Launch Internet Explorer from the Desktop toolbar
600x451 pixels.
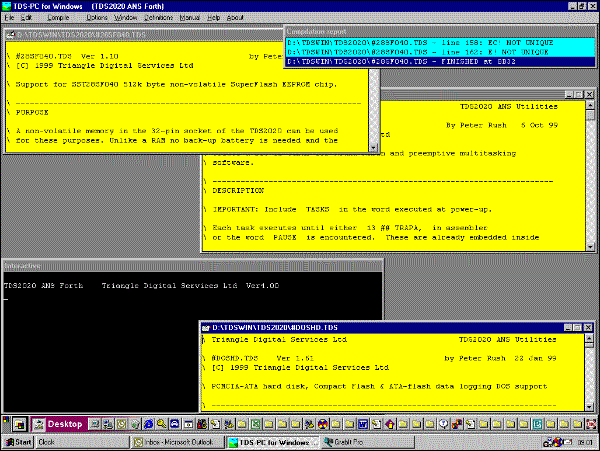[x=148, y=424]
